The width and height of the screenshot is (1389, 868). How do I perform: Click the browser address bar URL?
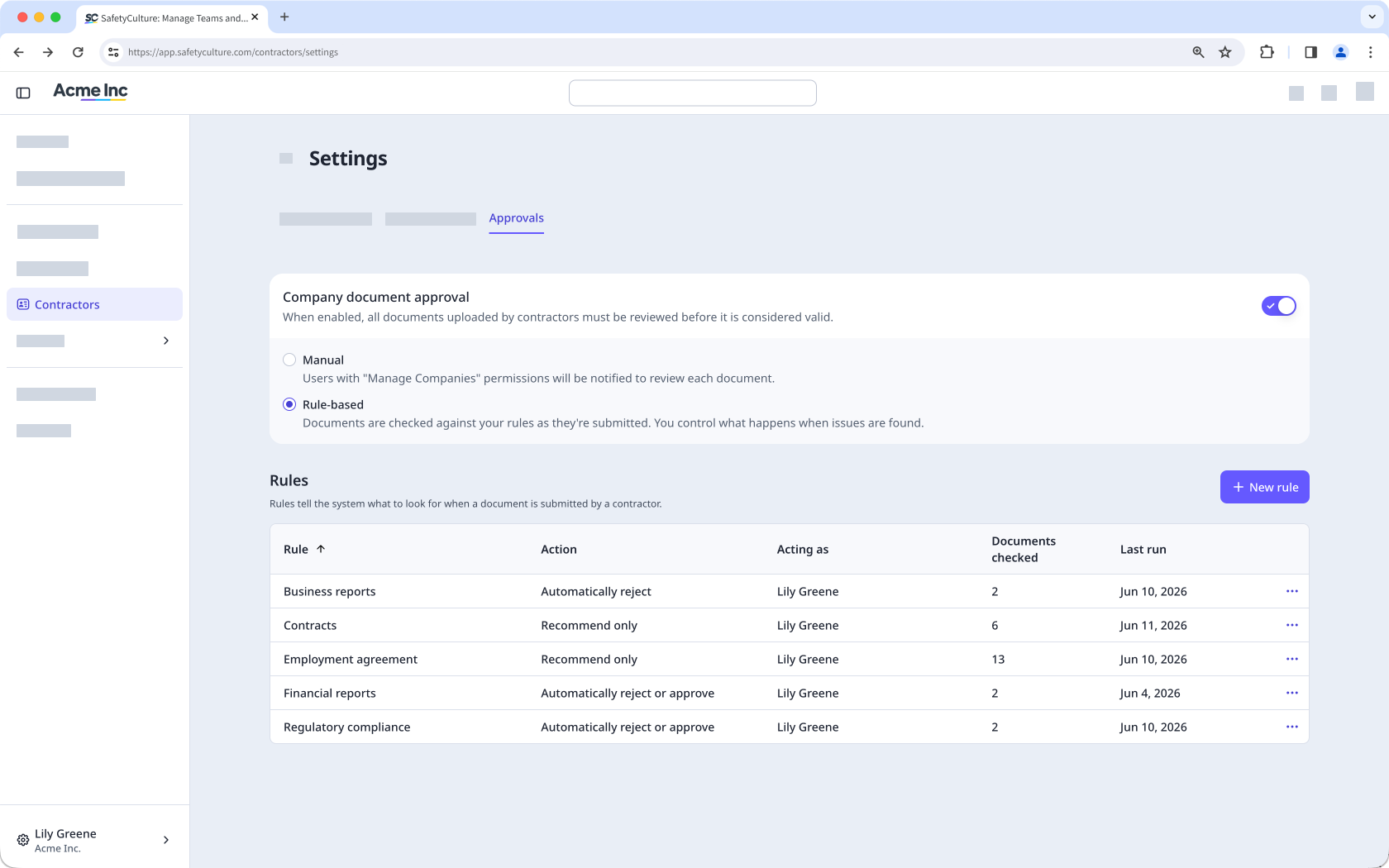click(x=232, y=52)
